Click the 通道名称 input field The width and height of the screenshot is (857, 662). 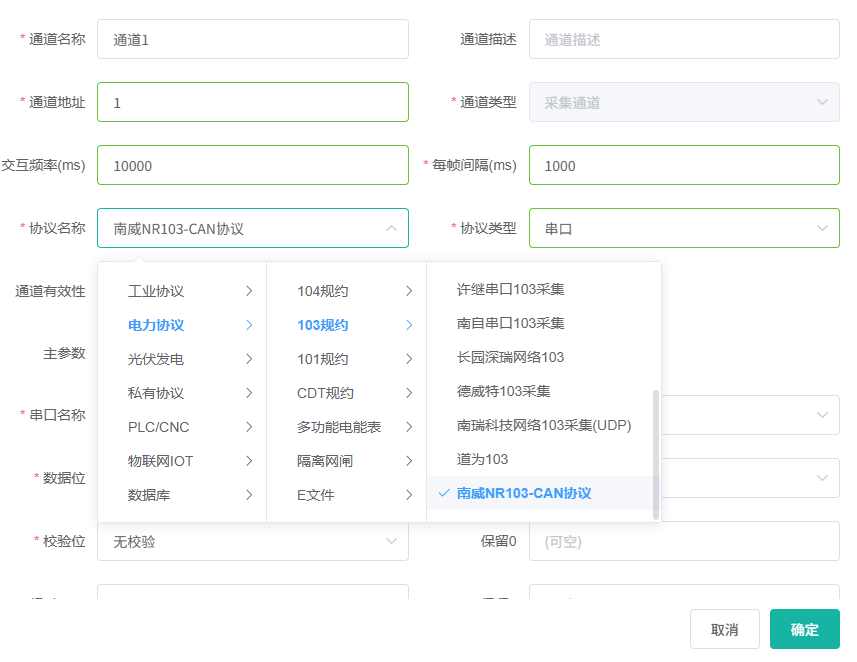pos(252,40)
